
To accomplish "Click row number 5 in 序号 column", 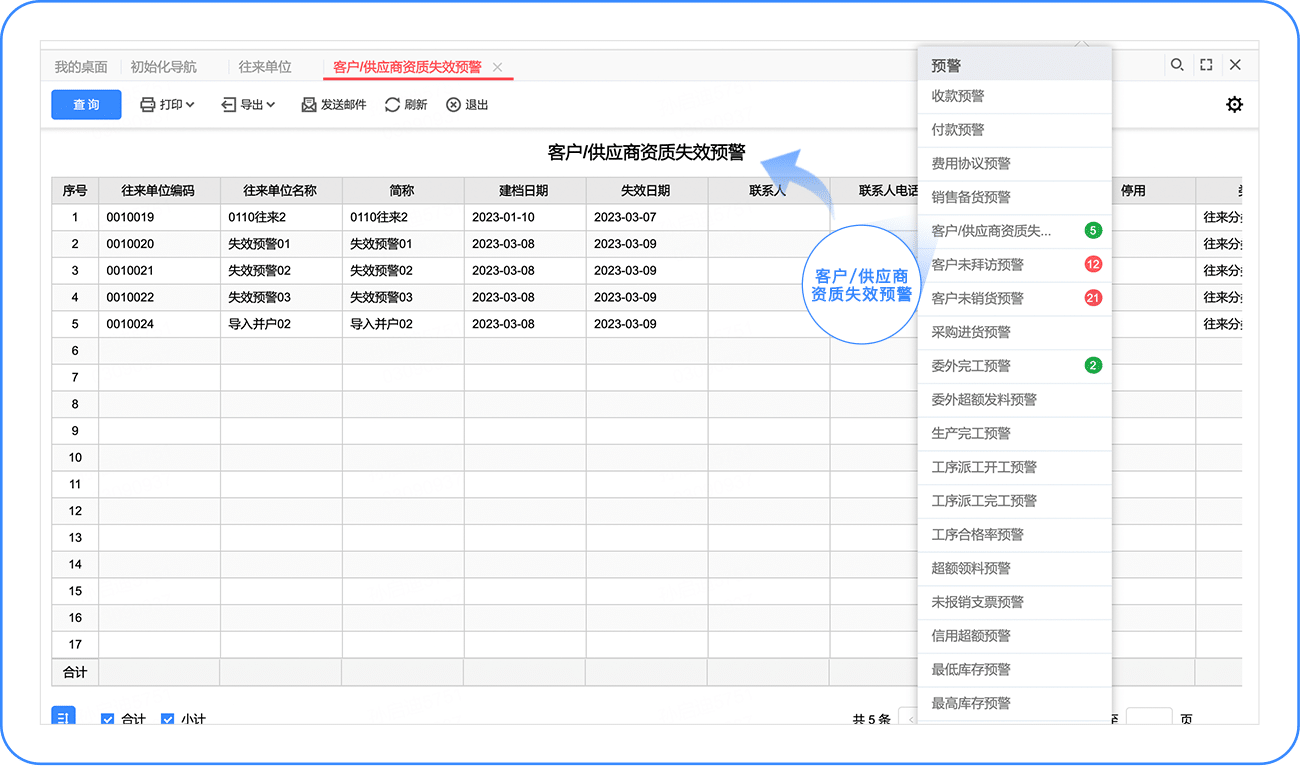I will coord(75,324).
